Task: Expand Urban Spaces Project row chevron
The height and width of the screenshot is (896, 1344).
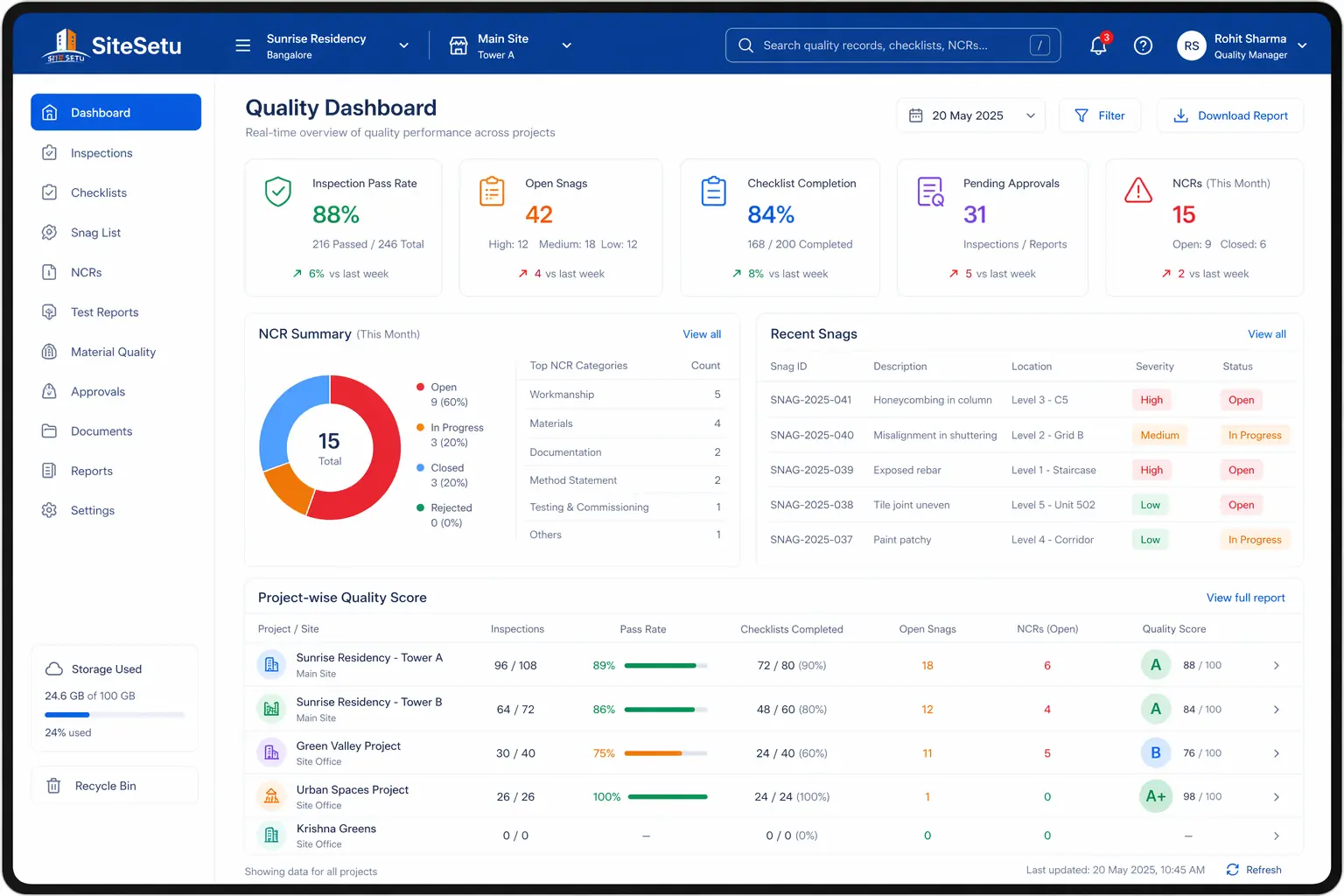Action: (x=1277, y=797)
